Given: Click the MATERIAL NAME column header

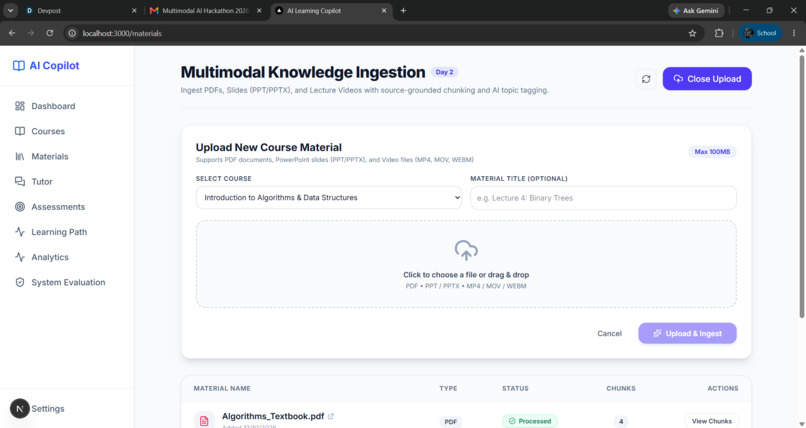Looking at the screenshot, I should pos(222,388).
